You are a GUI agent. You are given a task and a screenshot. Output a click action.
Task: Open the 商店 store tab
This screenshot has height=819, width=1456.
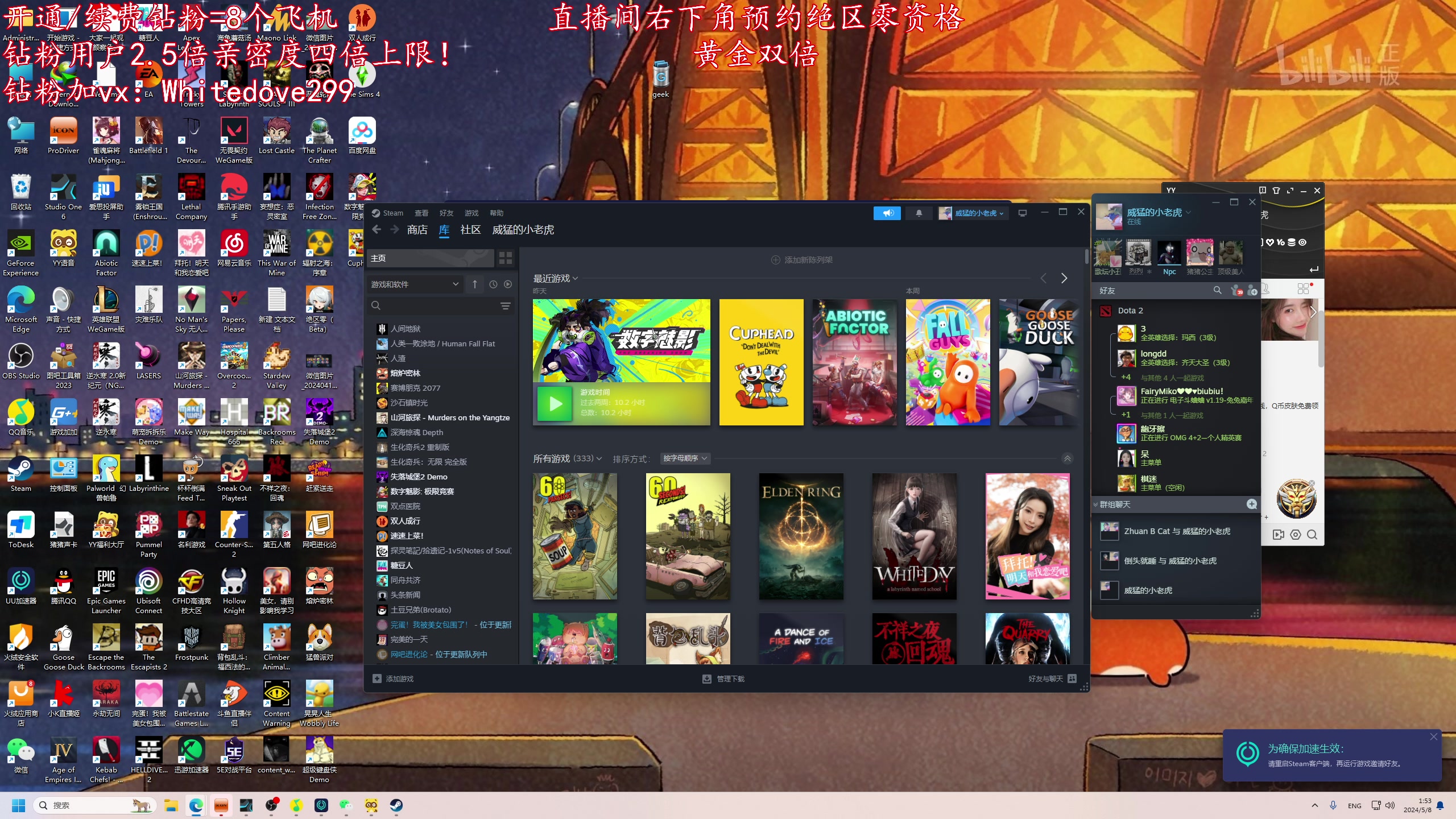click(x=417, y=230)
